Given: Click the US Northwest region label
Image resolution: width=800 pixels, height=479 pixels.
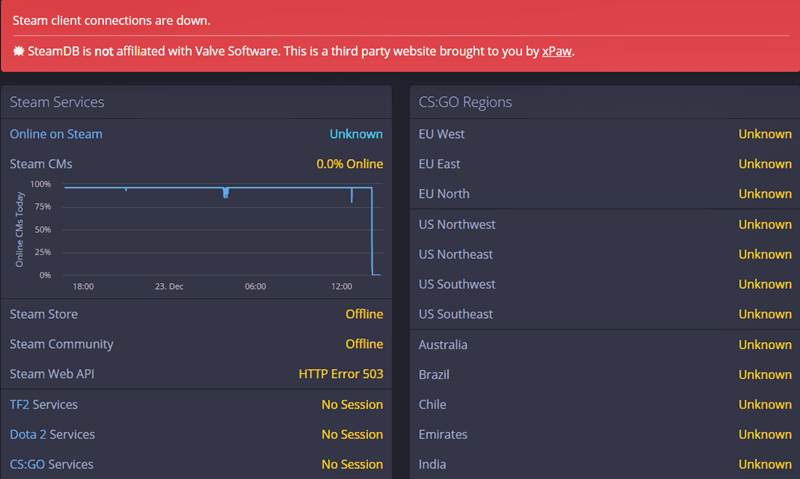Looking at the screenshot, I should tap(457, 225).
